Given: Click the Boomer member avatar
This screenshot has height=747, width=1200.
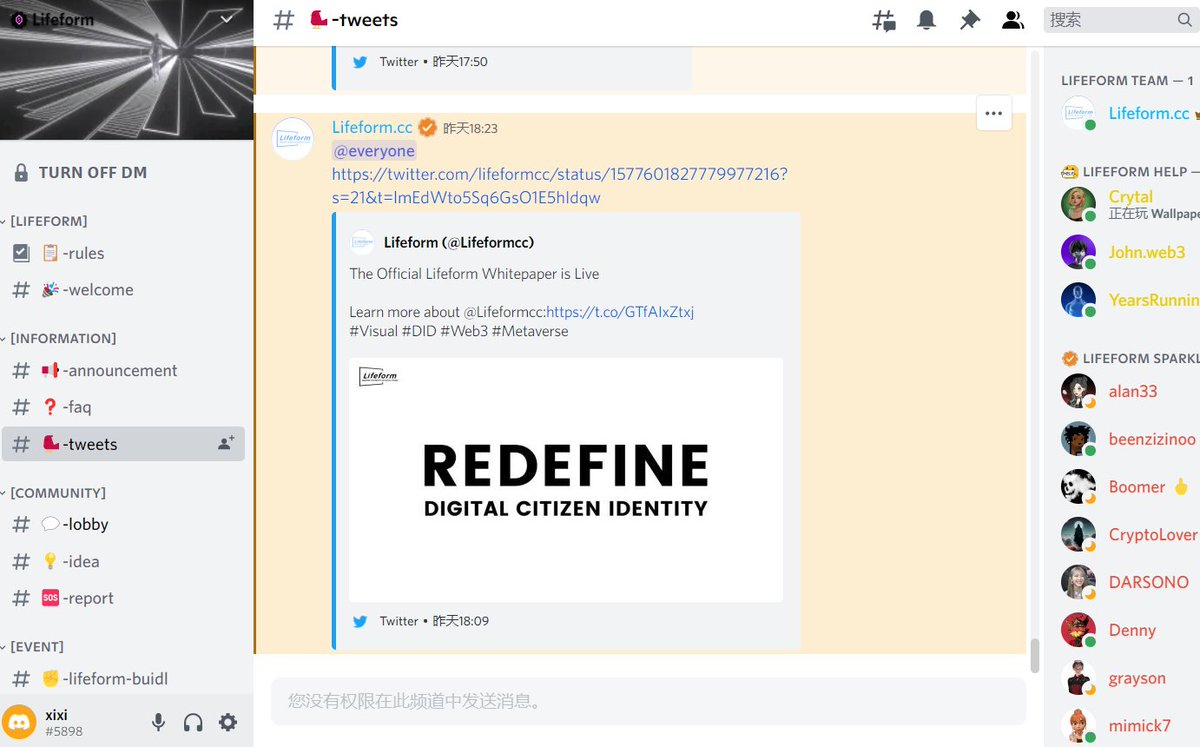Looking at the screenshot, I should point(1078,487).
